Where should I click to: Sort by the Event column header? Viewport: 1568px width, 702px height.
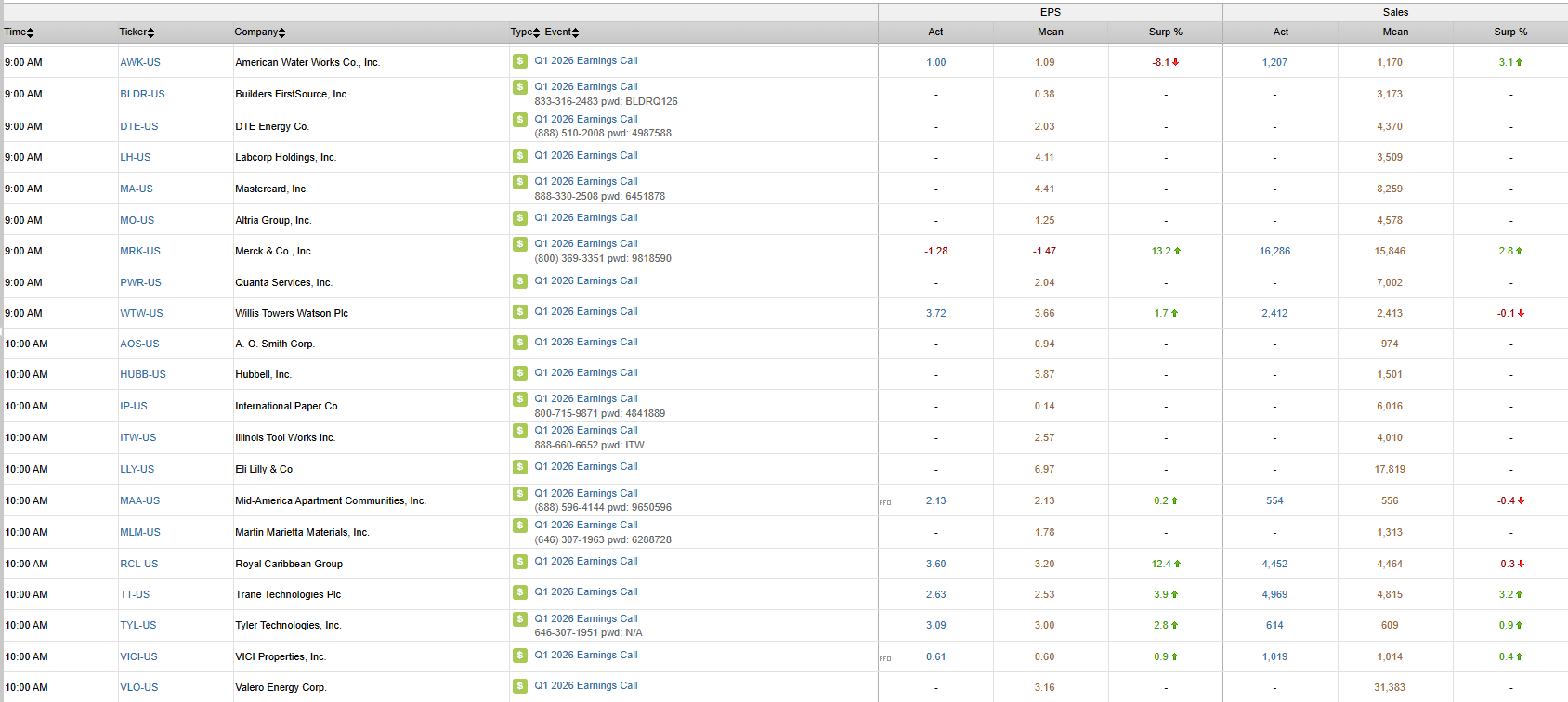561,32
